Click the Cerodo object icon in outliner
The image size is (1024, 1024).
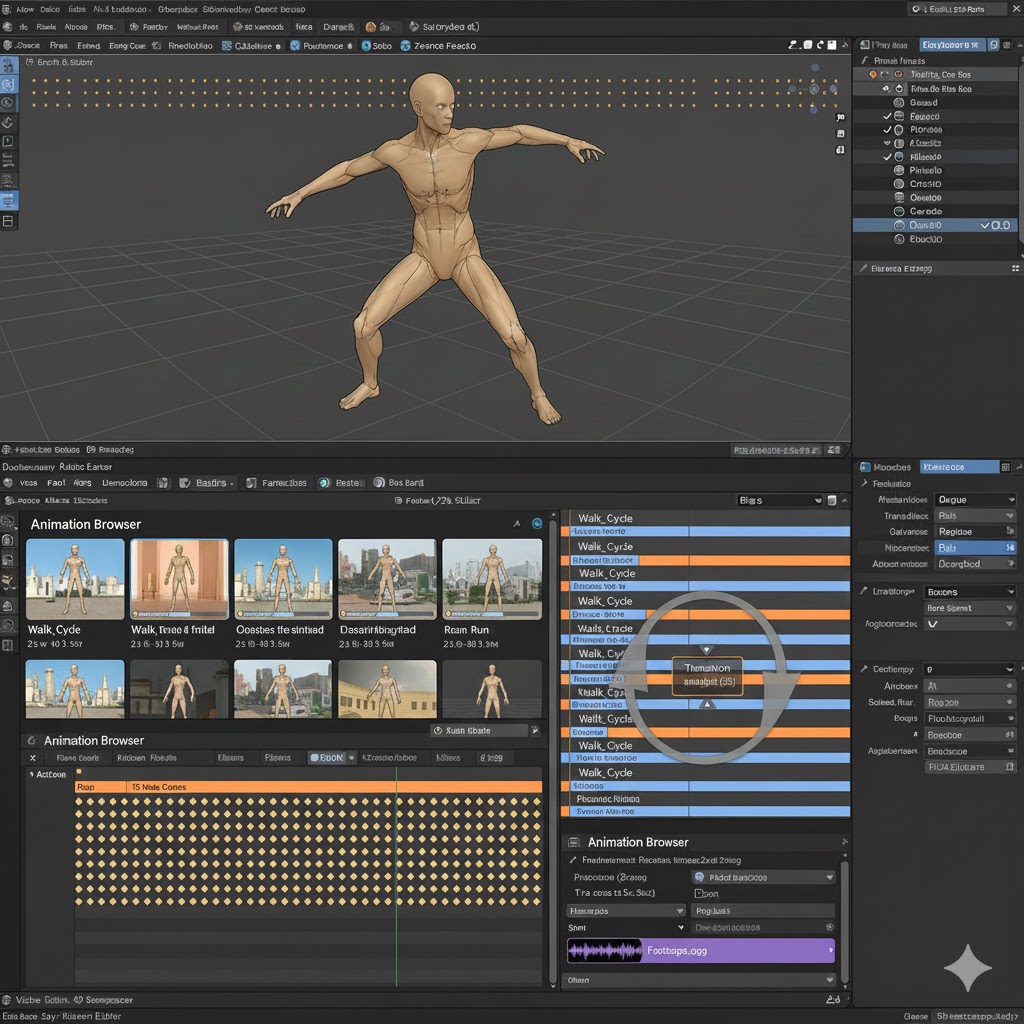[x=899, y=212]
